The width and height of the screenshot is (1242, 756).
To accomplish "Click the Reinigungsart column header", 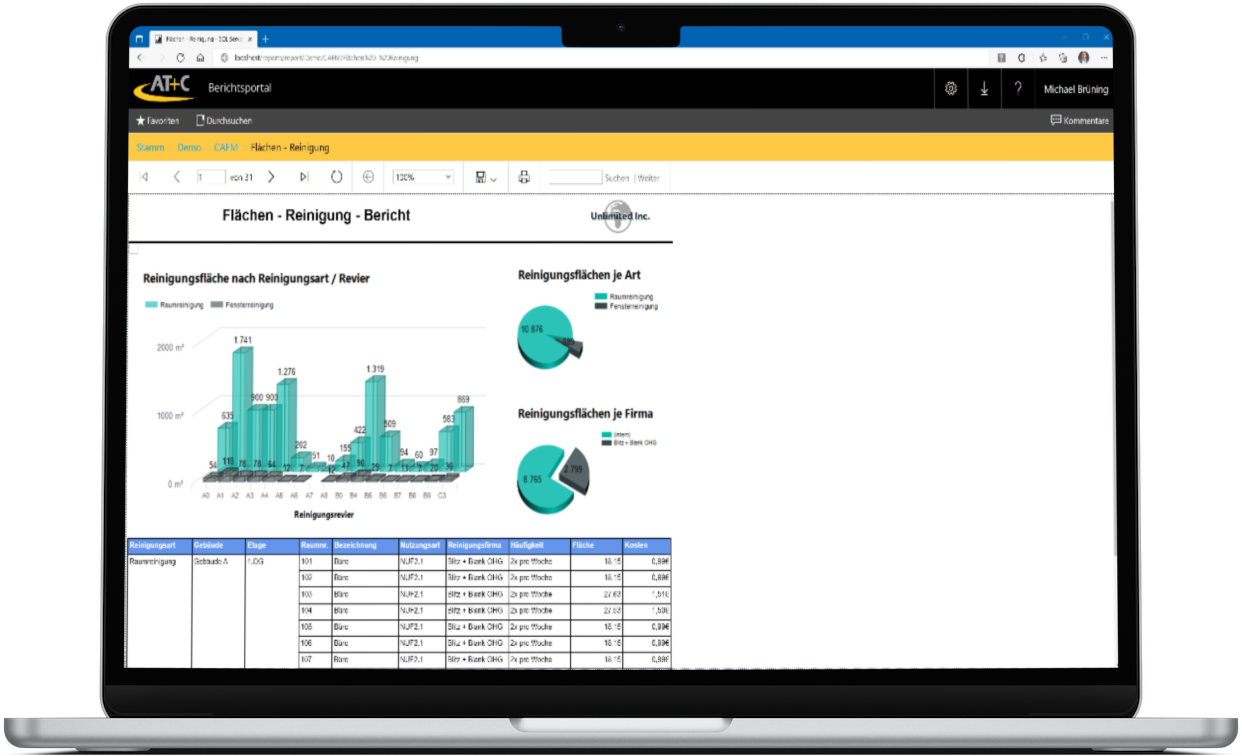I will [x=159, y=546].
